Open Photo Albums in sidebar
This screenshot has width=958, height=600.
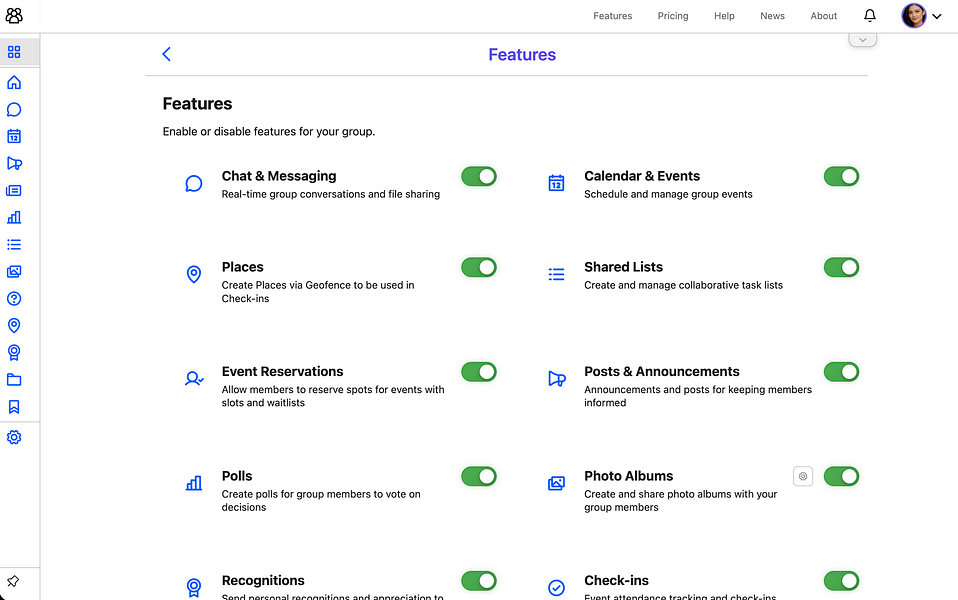(x=14, y=271)
